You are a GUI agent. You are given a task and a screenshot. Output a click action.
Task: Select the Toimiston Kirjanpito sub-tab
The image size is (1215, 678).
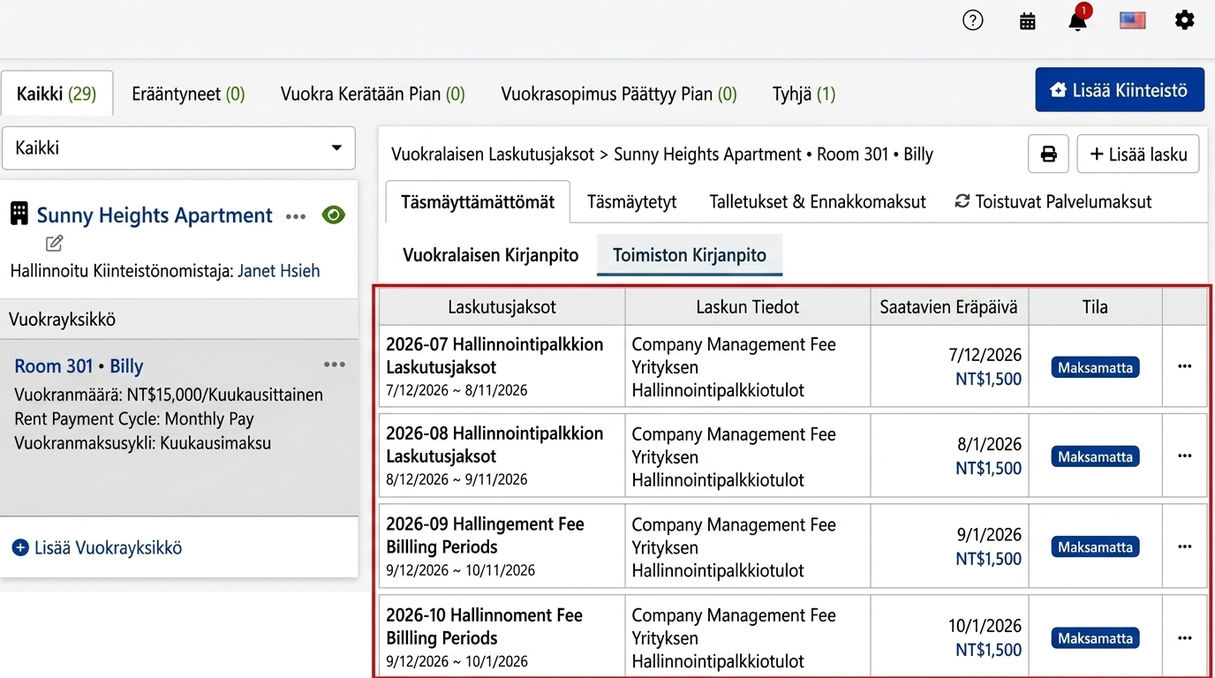click(x=690, y=255)
